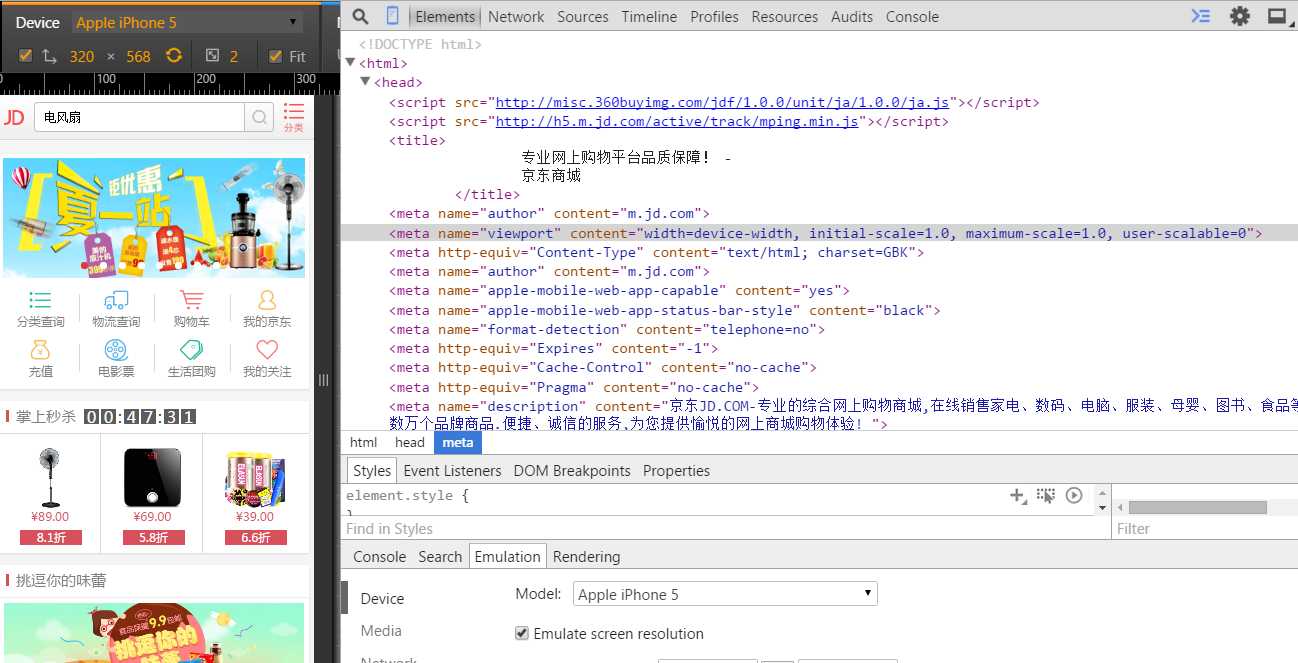Select the meta viewport element line
This screenshot has width=1298, height=663.
(x=819, y=233)
